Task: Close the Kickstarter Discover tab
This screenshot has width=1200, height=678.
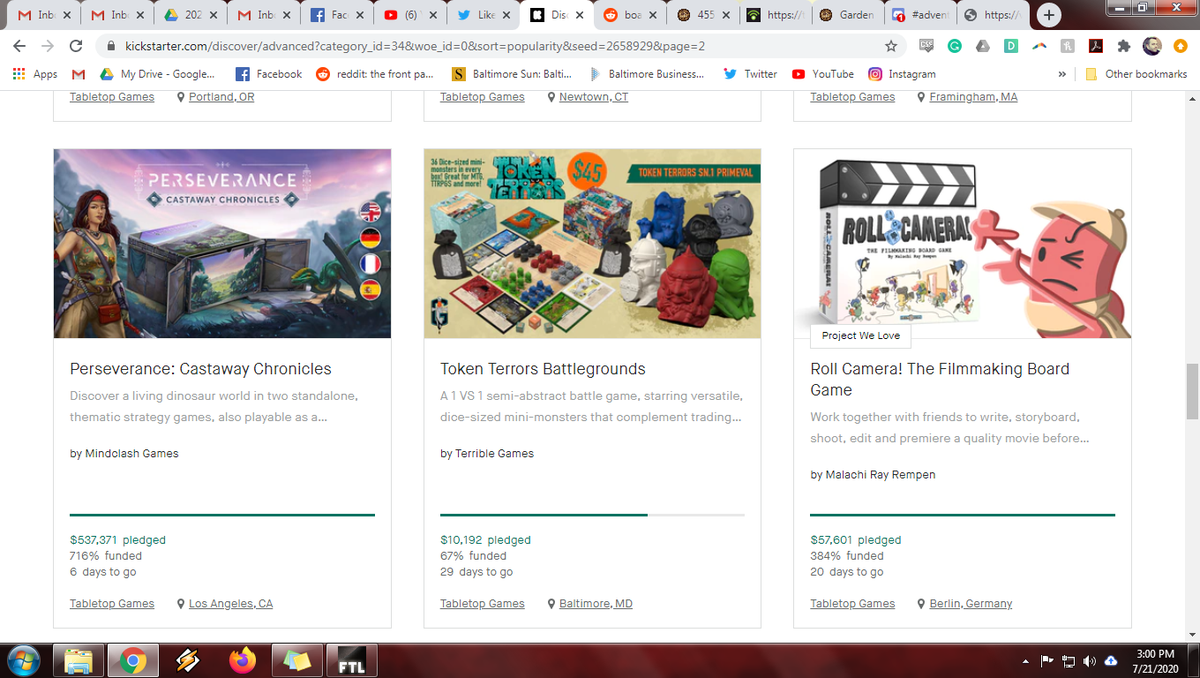Action: click(x=579, y=15)
